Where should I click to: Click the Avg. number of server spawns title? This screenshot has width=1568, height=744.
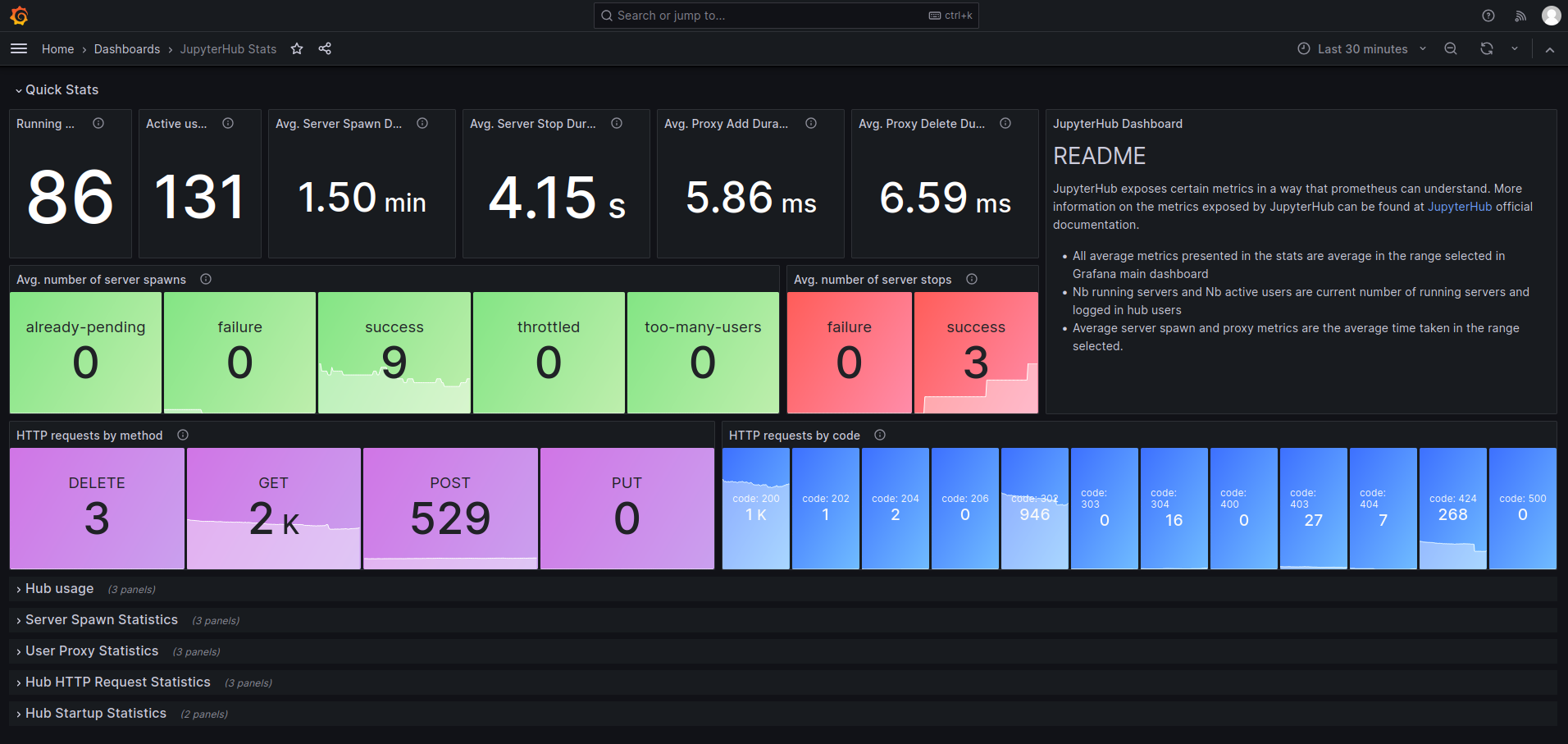pos(101,280)
